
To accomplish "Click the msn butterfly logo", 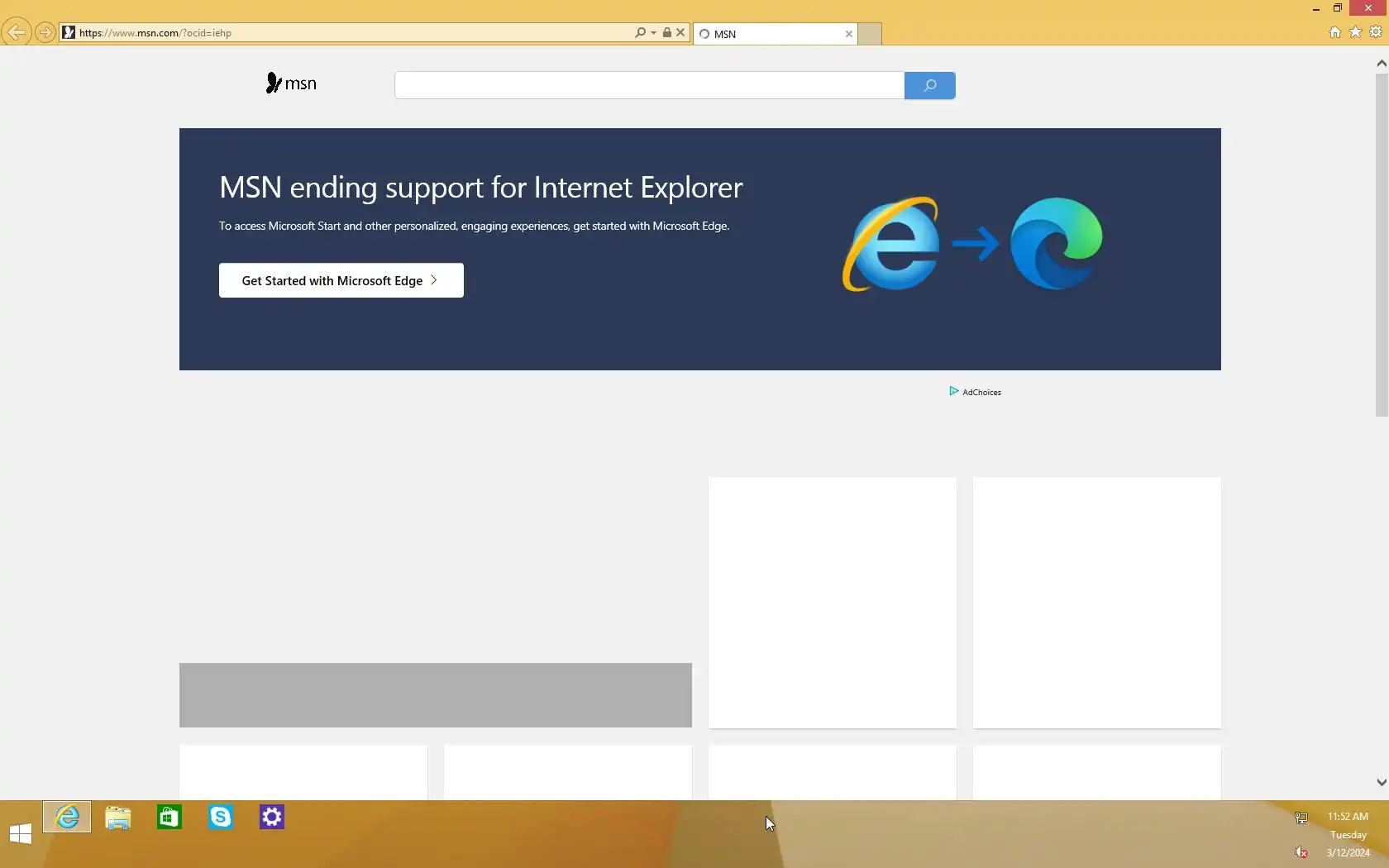I will pyautogui.click(x=291, y=83).
